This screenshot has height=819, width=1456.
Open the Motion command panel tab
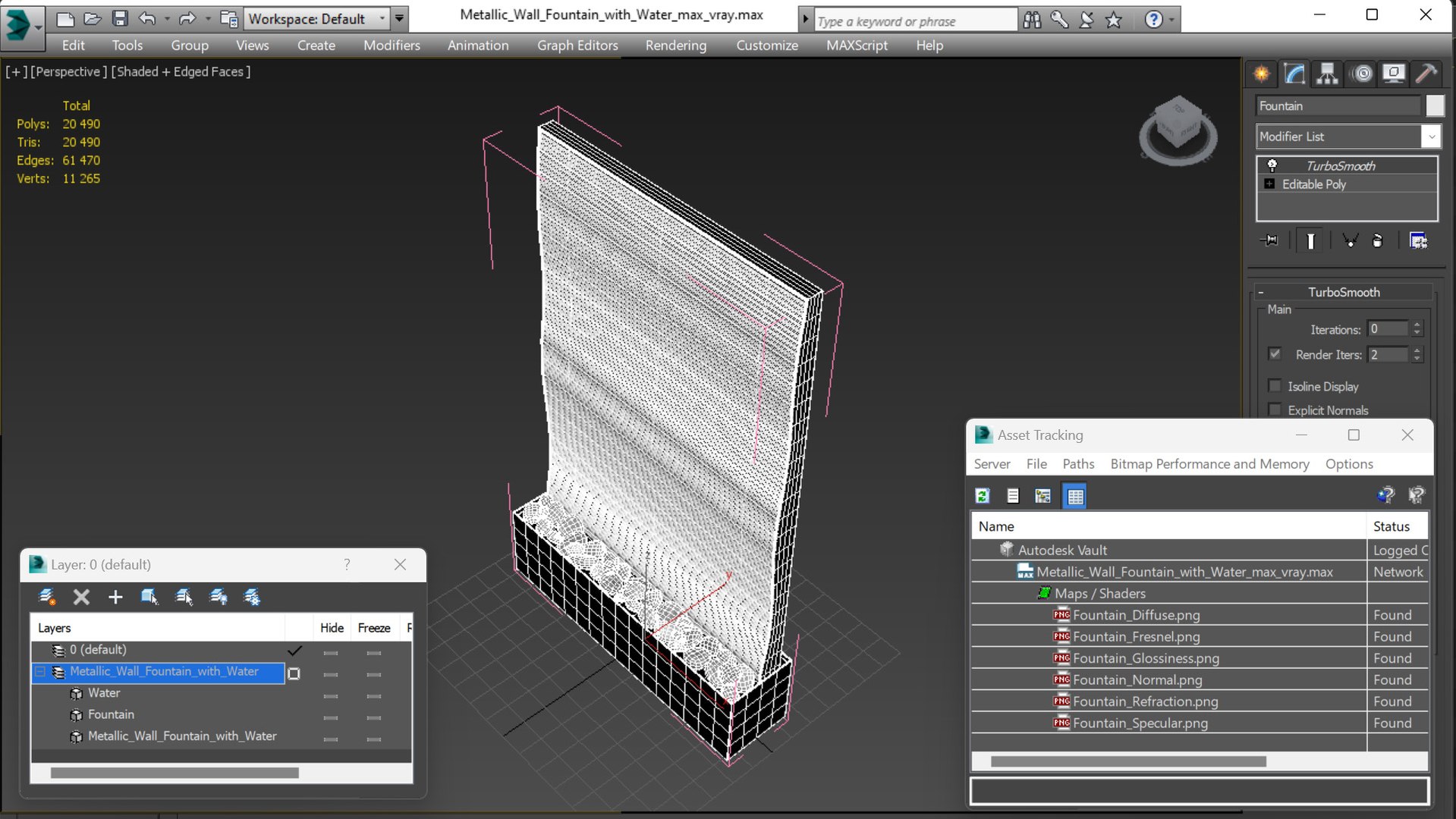[x=1363, y=74]
